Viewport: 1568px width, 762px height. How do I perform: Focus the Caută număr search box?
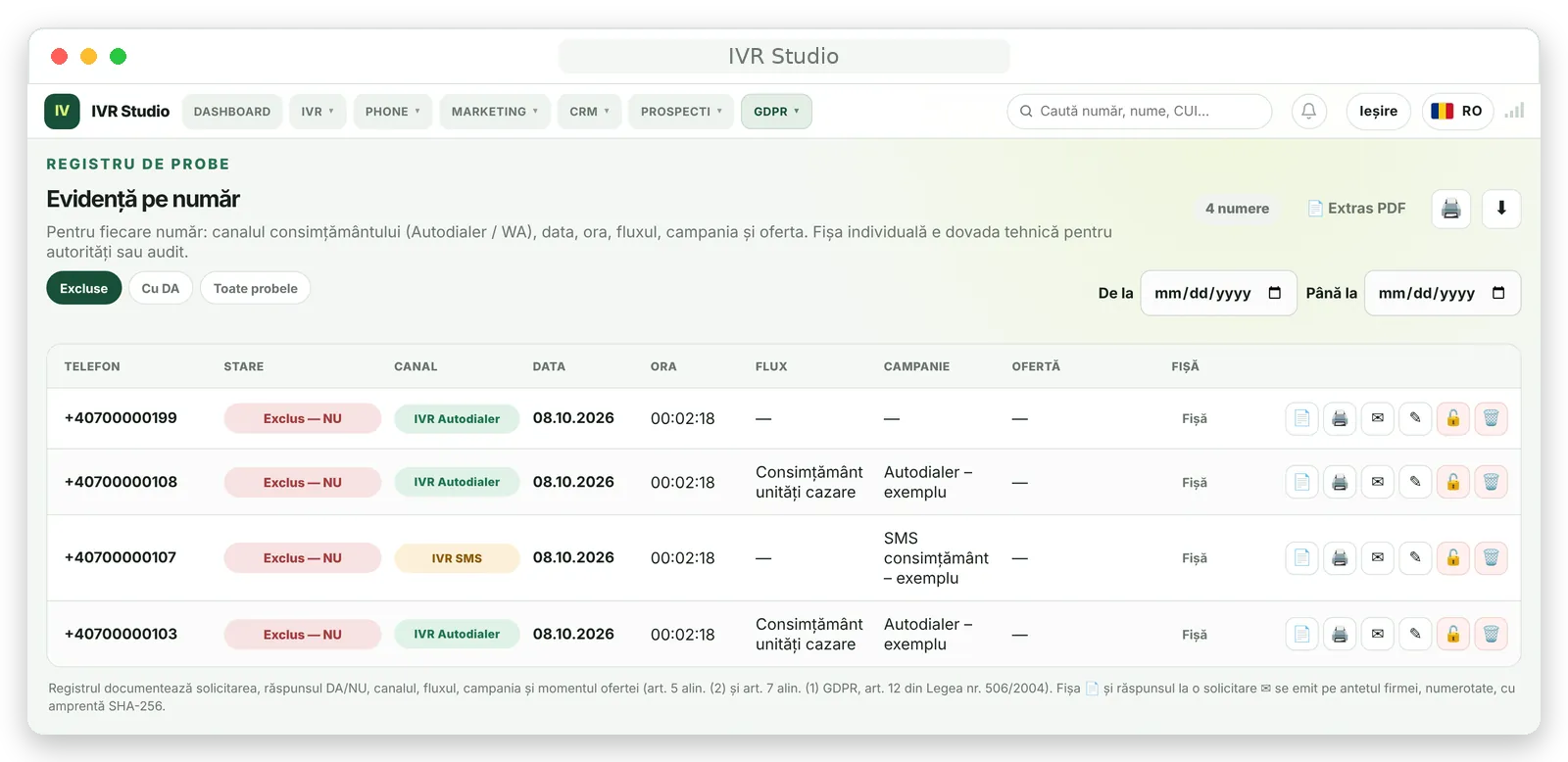pos(1139,111)
